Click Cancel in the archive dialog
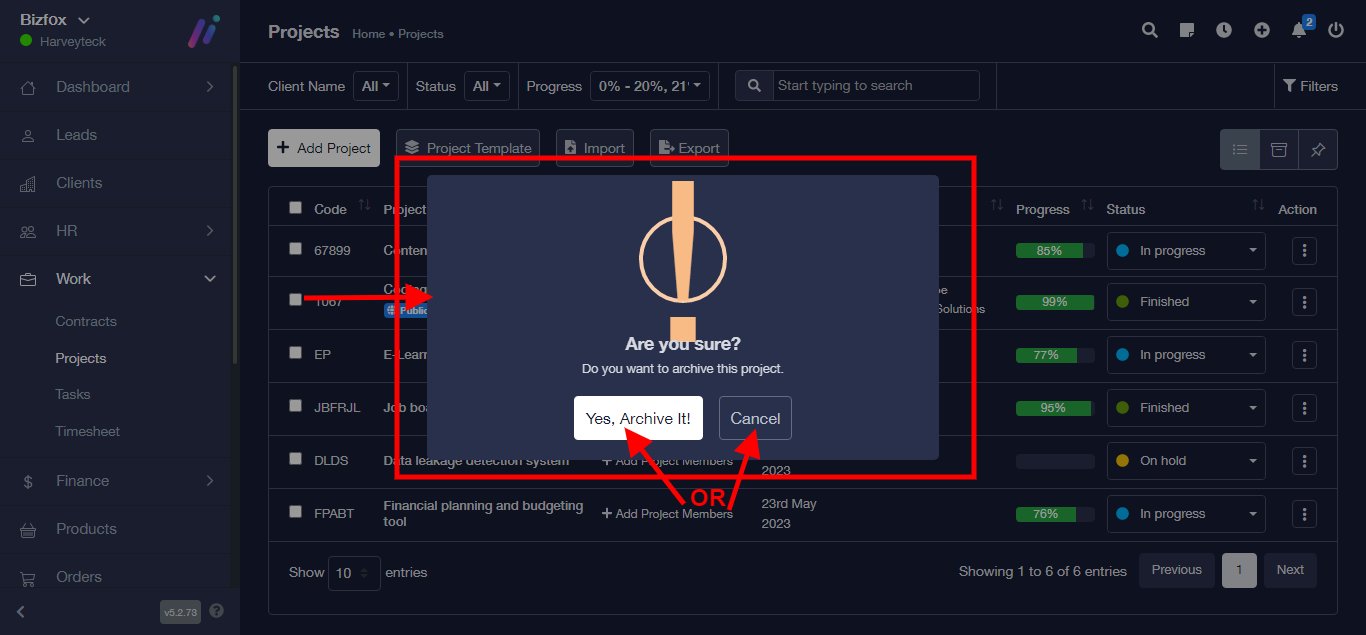The height and width of the screenshot is (635, 1366). (x=755, y=418)
